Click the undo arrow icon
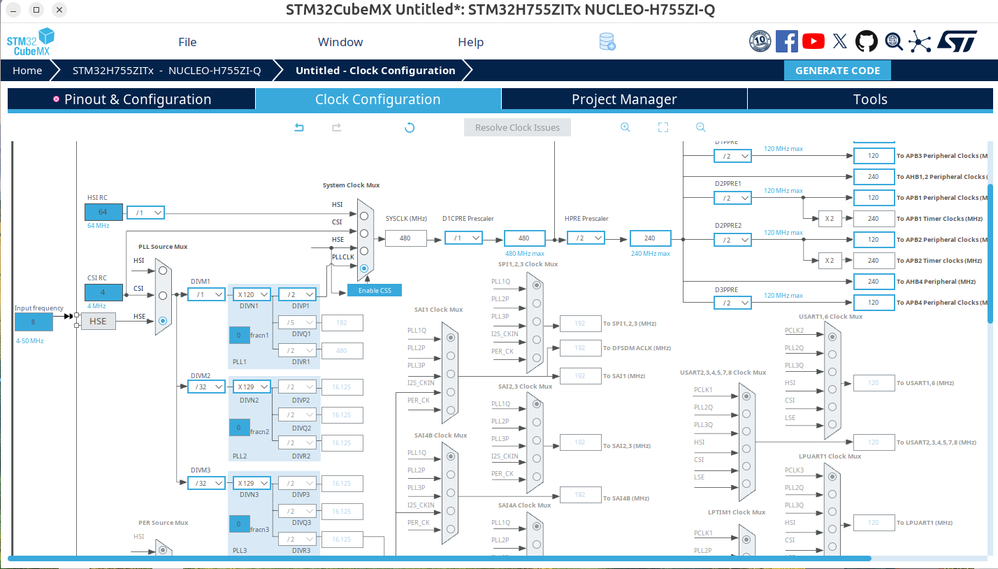Image resolution: width=998 pixels, height=569 pixels. pyautogui.click(x=299, y=127)
